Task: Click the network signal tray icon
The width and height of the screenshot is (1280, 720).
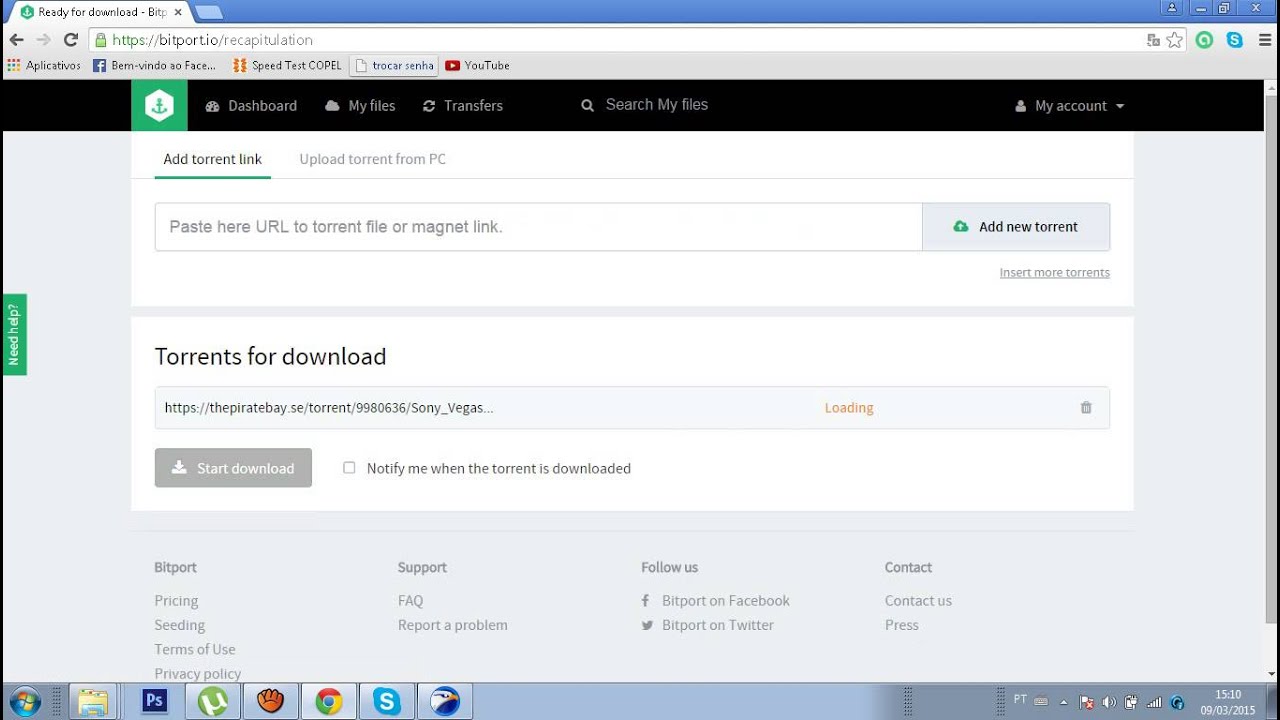Action: click(1154, 702)
